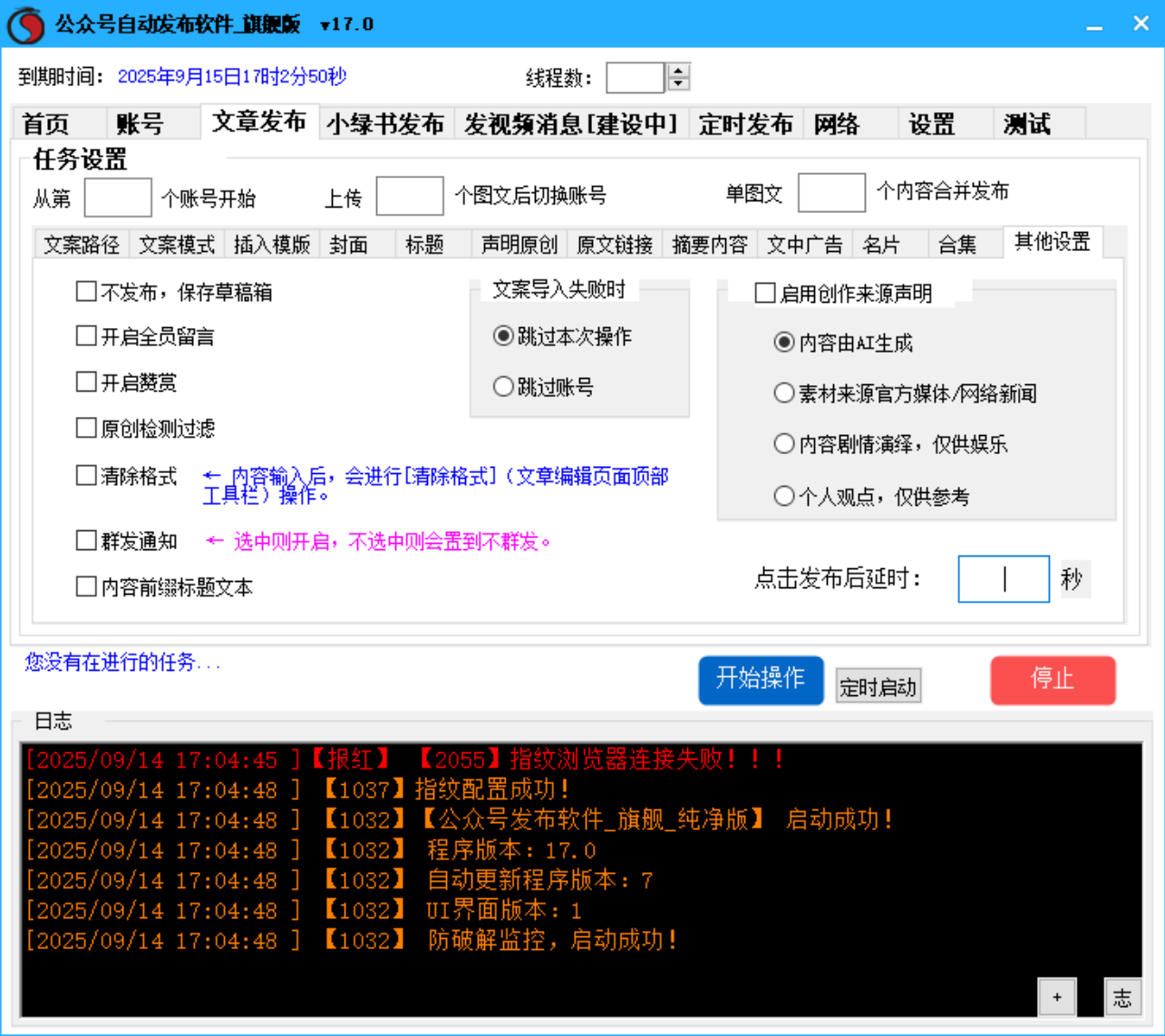Viewport: 1165px width, 1036px height.
Task: Click the 开始操作 button
Action: click(761, 680)
